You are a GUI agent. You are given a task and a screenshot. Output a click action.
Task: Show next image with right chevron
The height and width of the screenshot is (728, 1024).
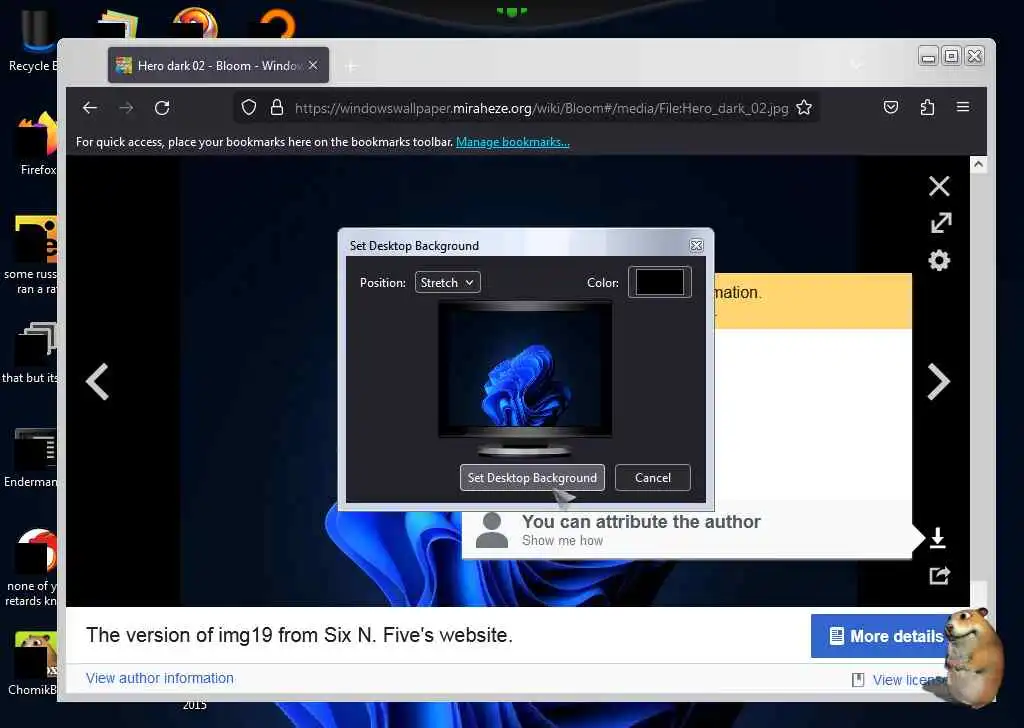(x=938, y=381)
